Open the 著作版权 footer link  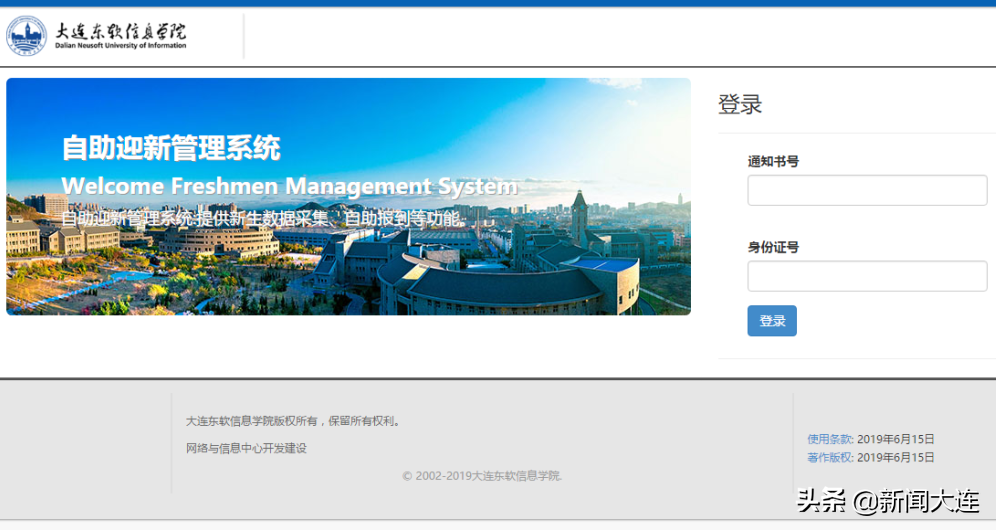click(x=830, y=458)
